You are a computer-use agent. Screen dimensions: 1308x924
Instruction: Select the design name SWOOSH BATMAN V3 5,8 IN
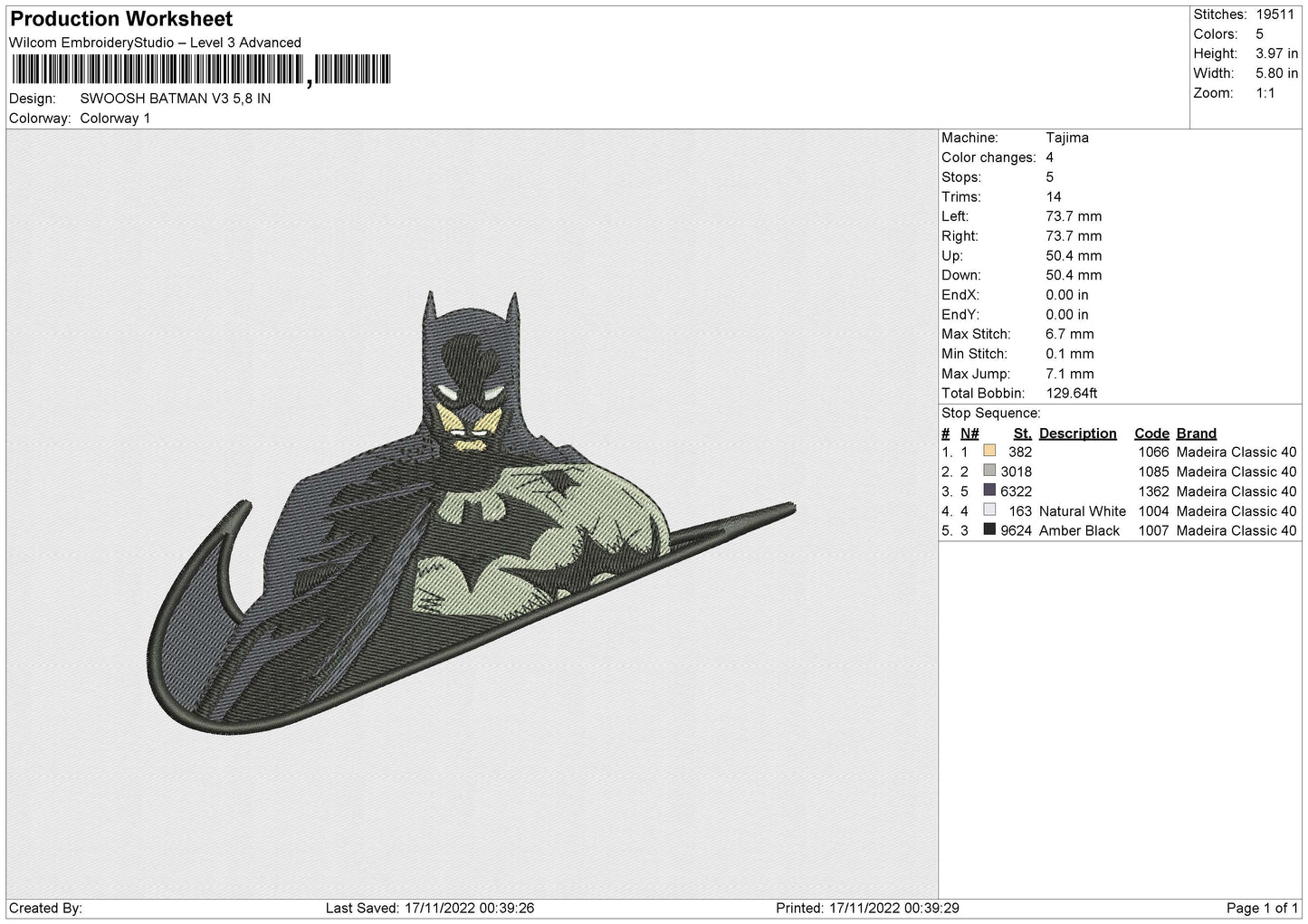click(x=175, y=99)
